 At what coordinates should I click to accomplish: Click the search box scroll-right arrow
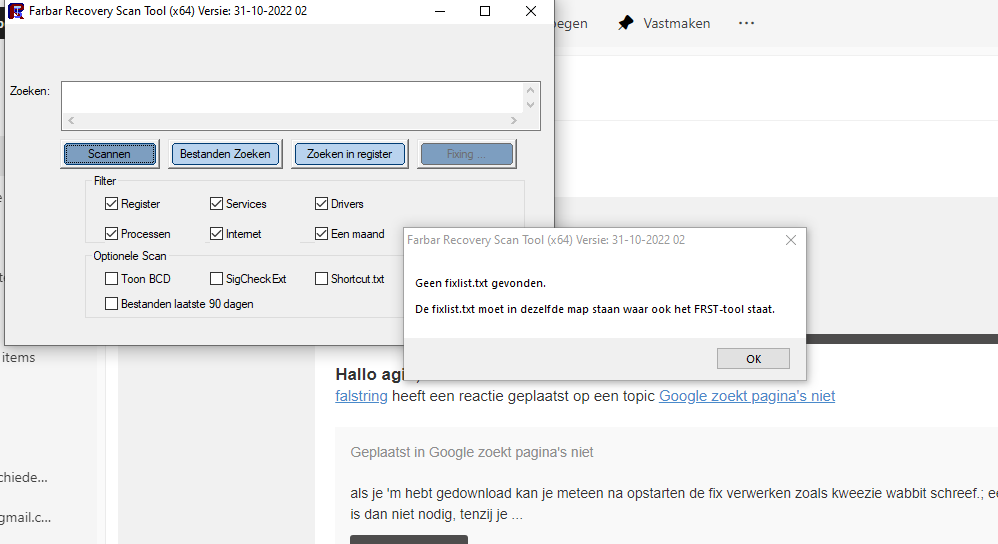point(514,120)
